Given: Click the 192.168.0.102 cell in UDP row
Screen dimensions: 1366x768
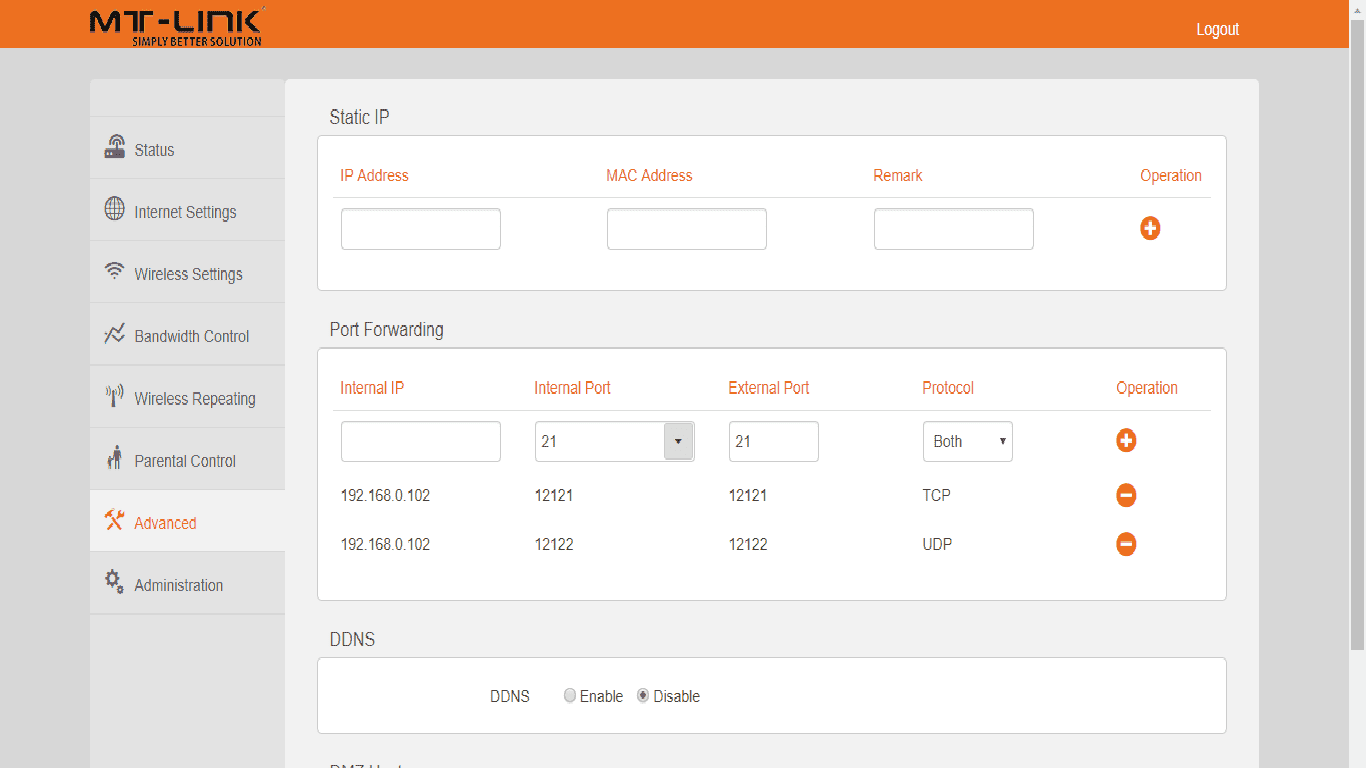Looking at the screenshot, I should point(385,544).
